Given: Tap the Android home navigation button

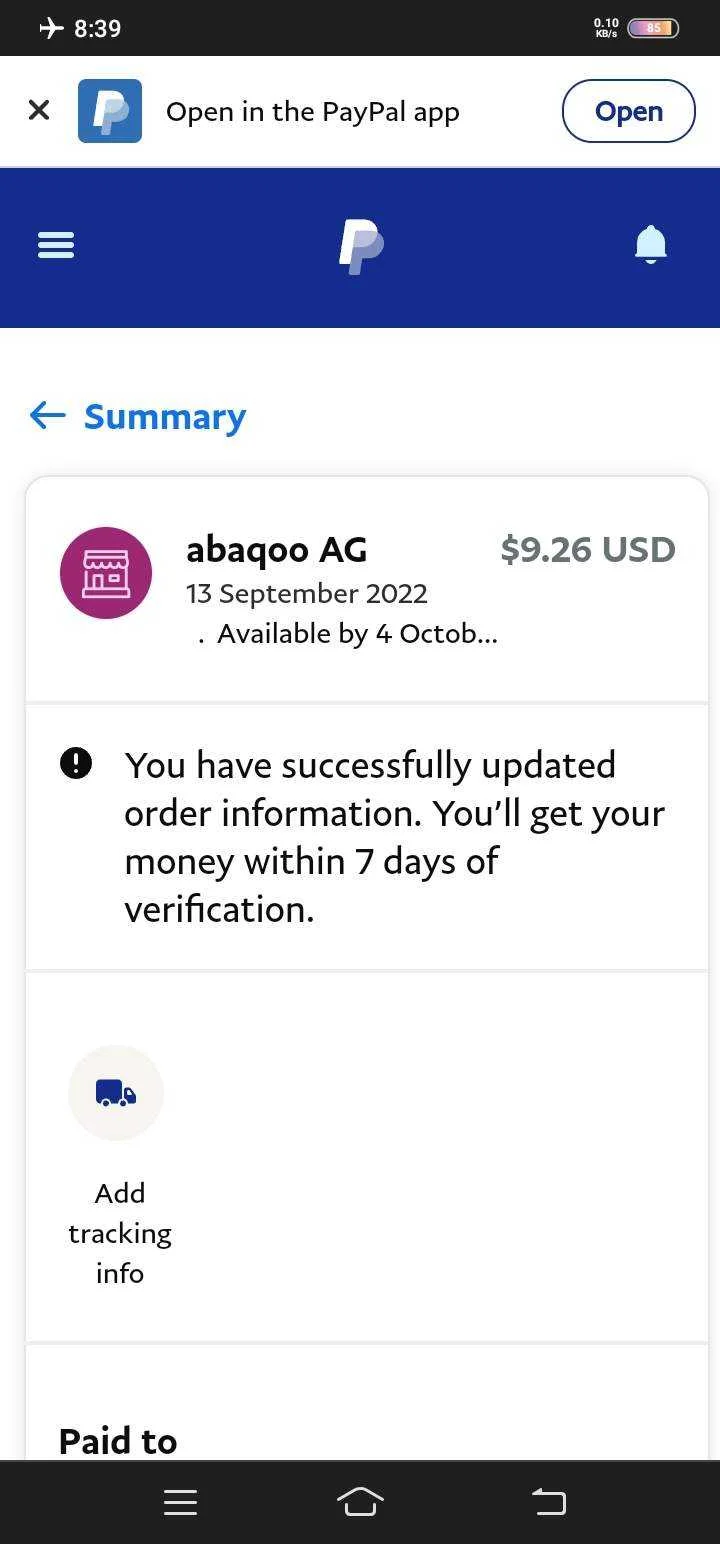Looking at the screenshot, I should (x=360, y=1502).
